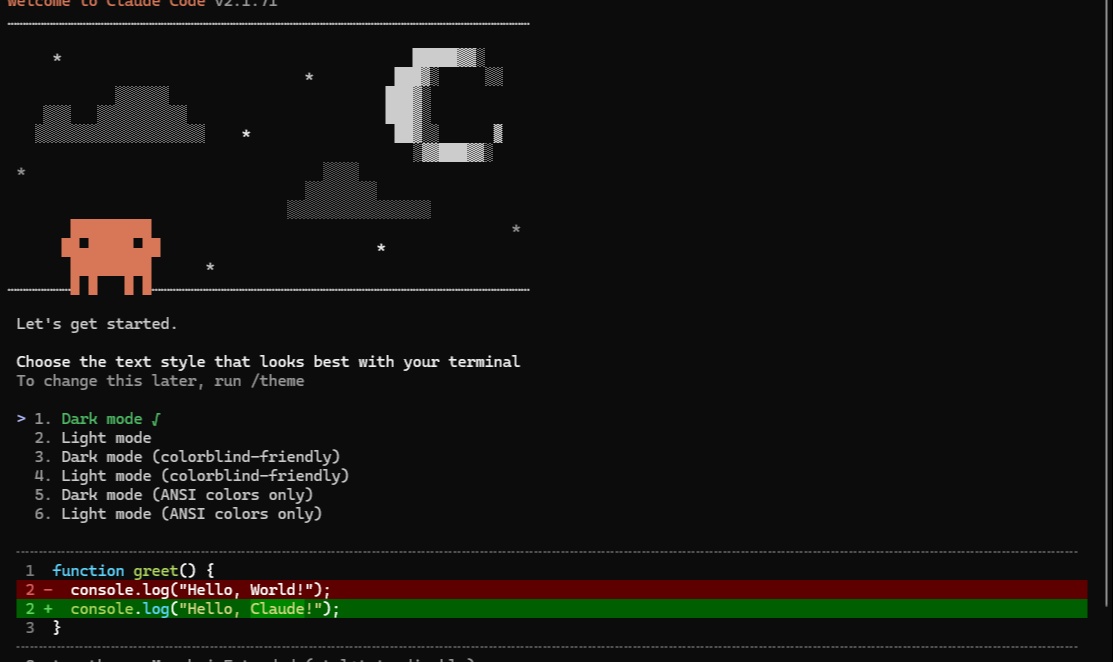Select Light mode (ANSI colors only)
The height and width of the screenshot is (662, 1113).
tap(191, 514)
